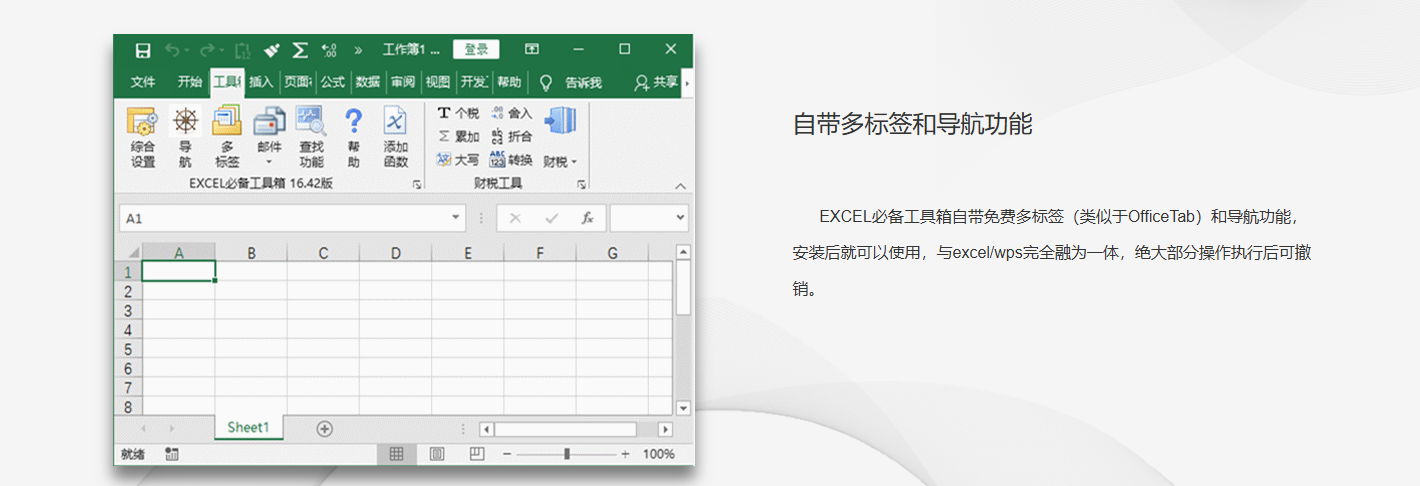Viewport: 1420px width, 486px height.
Task: Switch to the 审阅 ribbon tab
Action: coord(403,82)
